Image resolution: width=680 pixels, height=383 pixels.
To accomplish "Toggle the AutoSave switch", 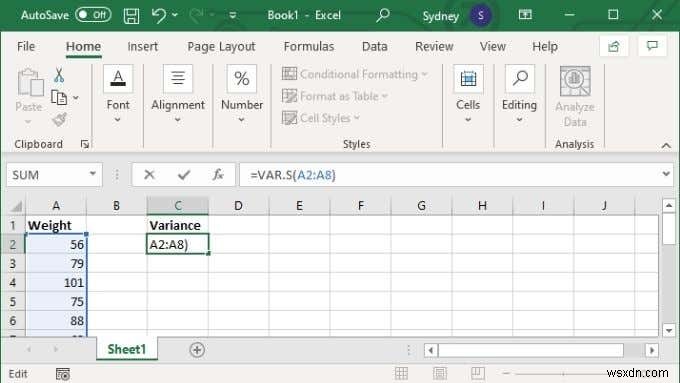I will coord(93,15).
